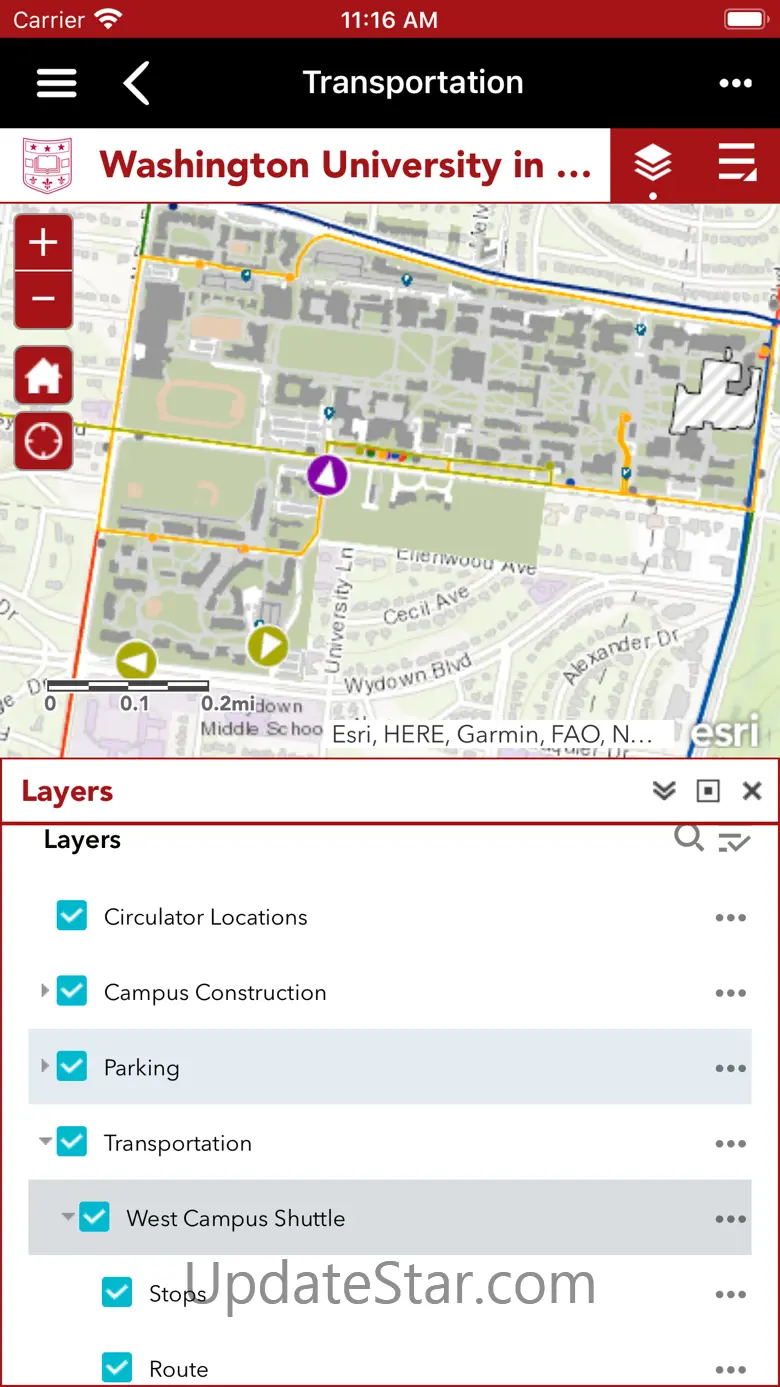Open options for West Campus Shuttle layer
The height and width of the screenshot is (1387, 780).
730,1219
